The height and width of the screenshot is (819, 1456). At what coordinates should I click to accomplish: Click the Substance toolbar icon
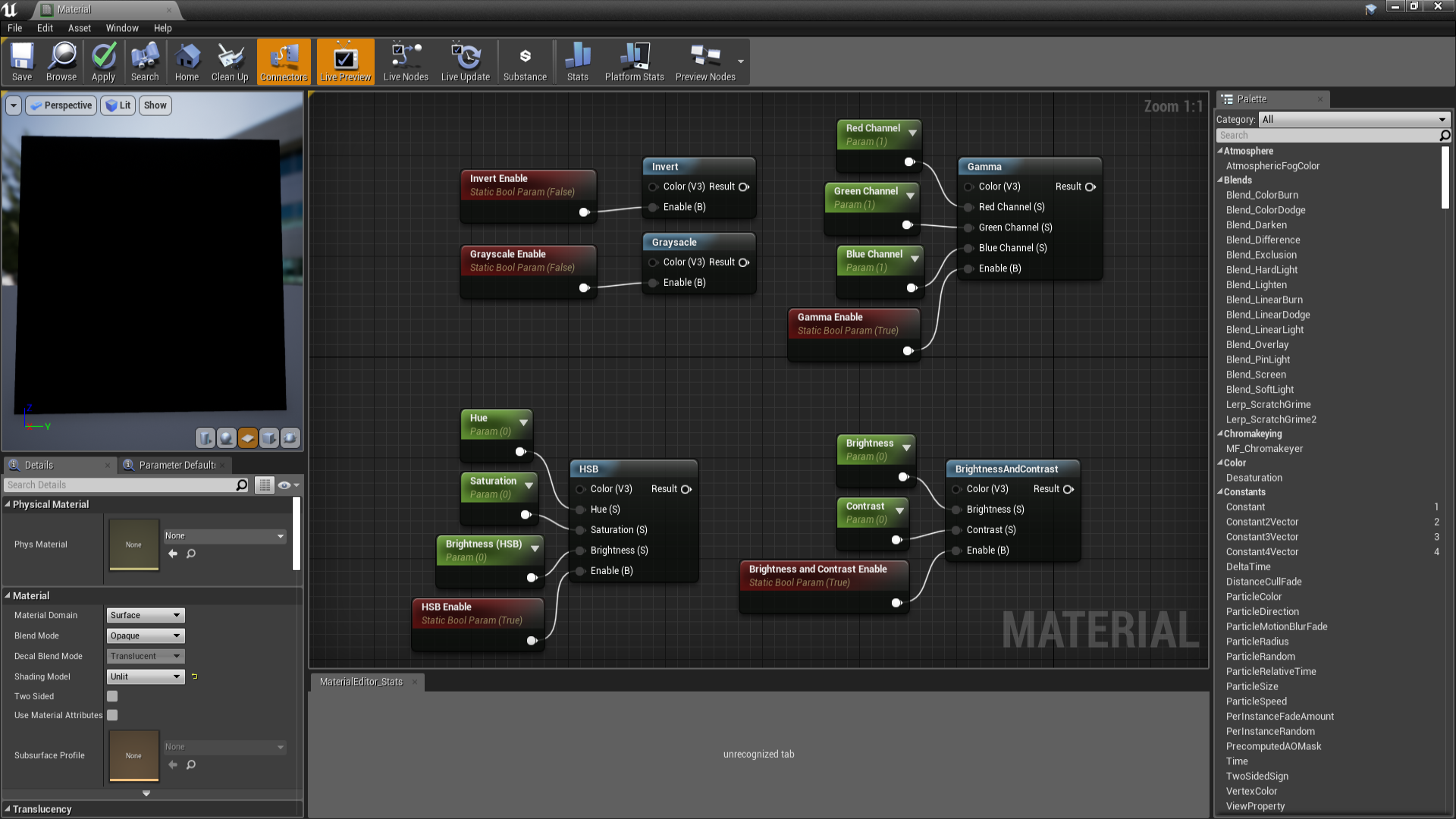pyautogui.click(x=525, y=61)
